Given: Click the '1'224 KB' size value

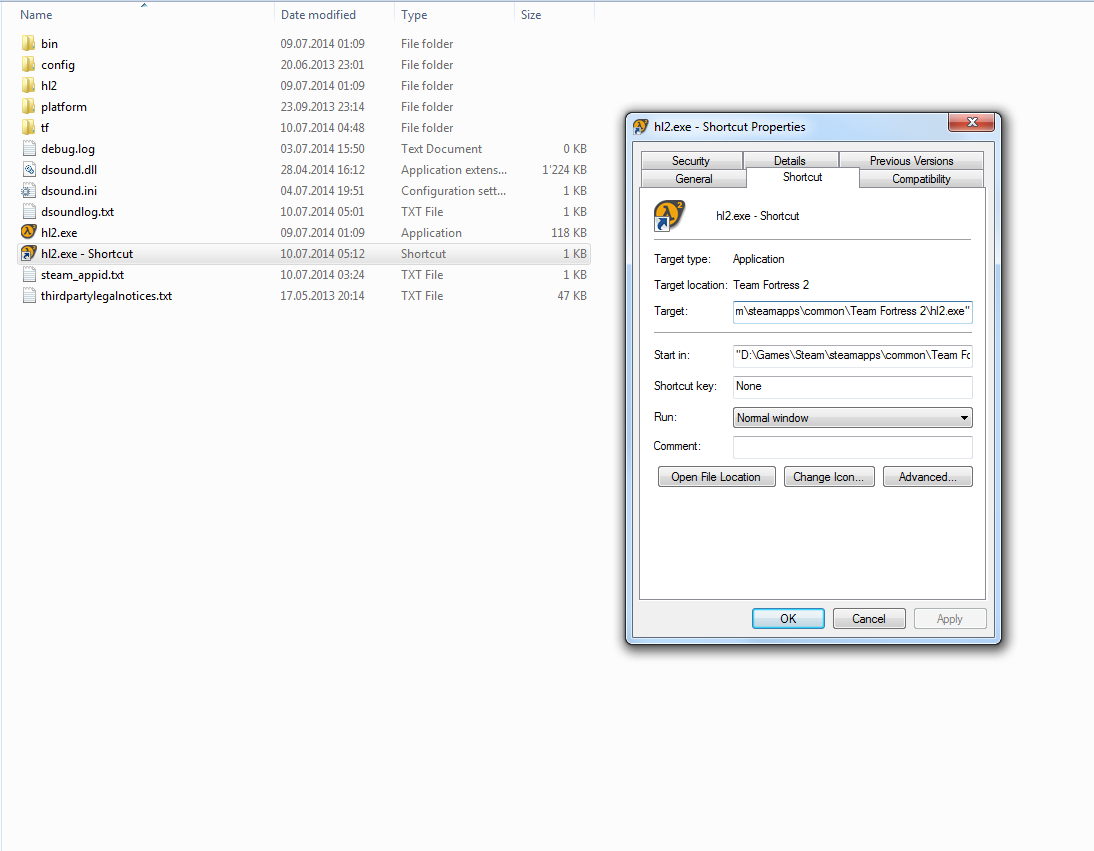Looking at the screenshot, I should tap(564, 170).
